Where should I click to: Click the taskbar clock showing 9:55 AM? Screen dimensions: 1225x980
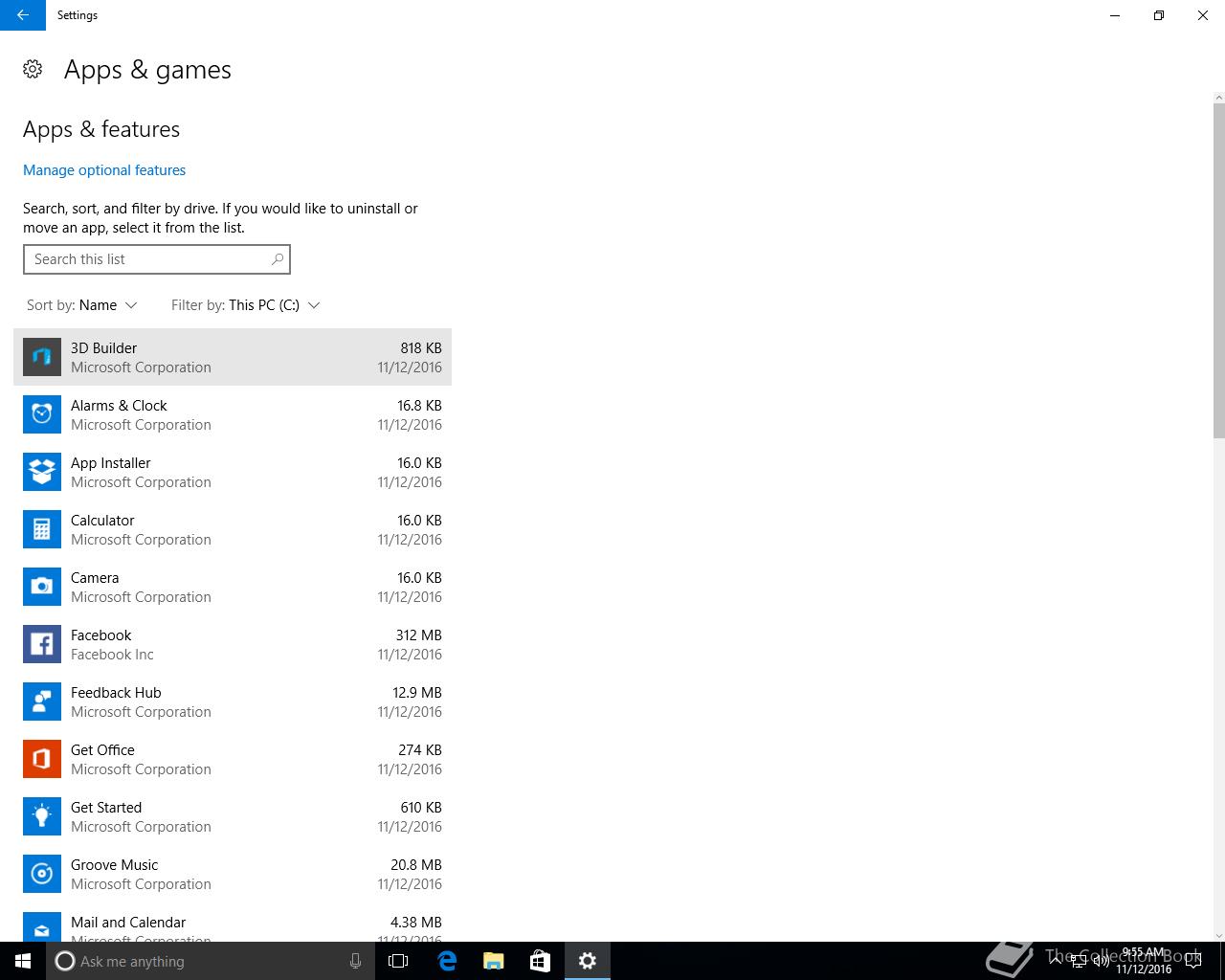pos(1144,961)
